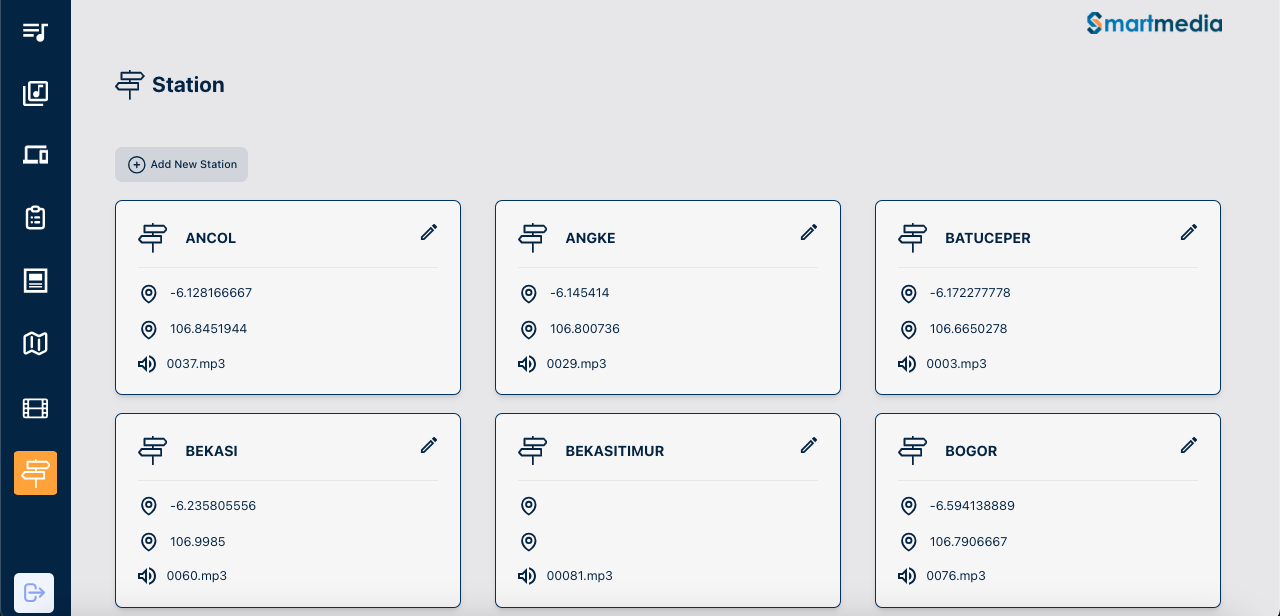
Task: Click the Smartmedia logo
Action: point(1154,23)
